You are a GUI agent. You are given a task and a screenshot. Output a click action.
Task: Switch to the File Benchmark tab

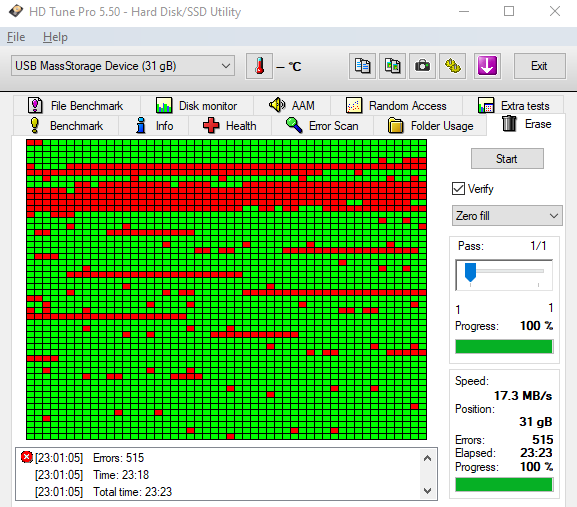click(77, 106)
